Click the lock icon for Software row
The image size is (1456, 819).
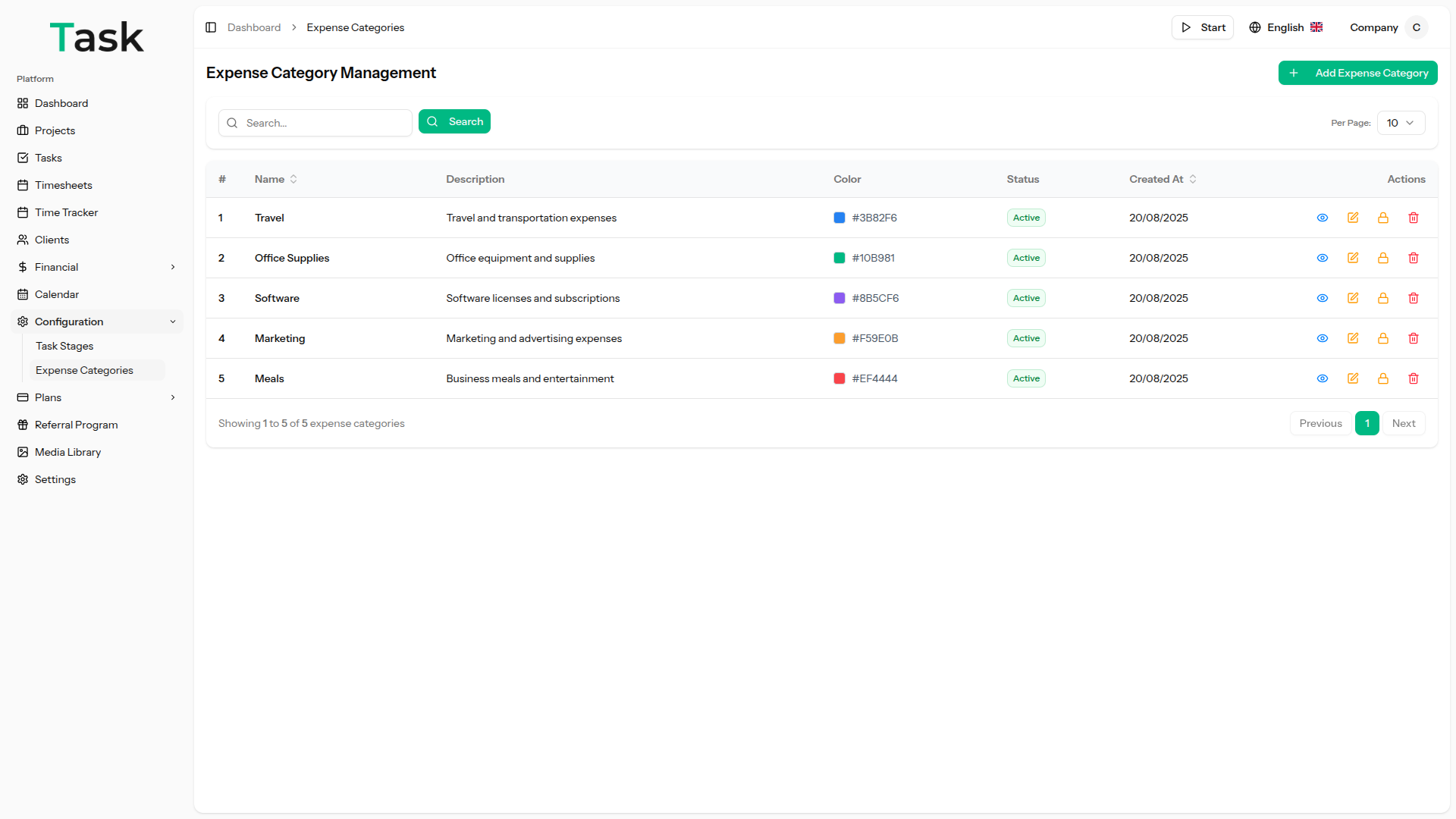1383,298
